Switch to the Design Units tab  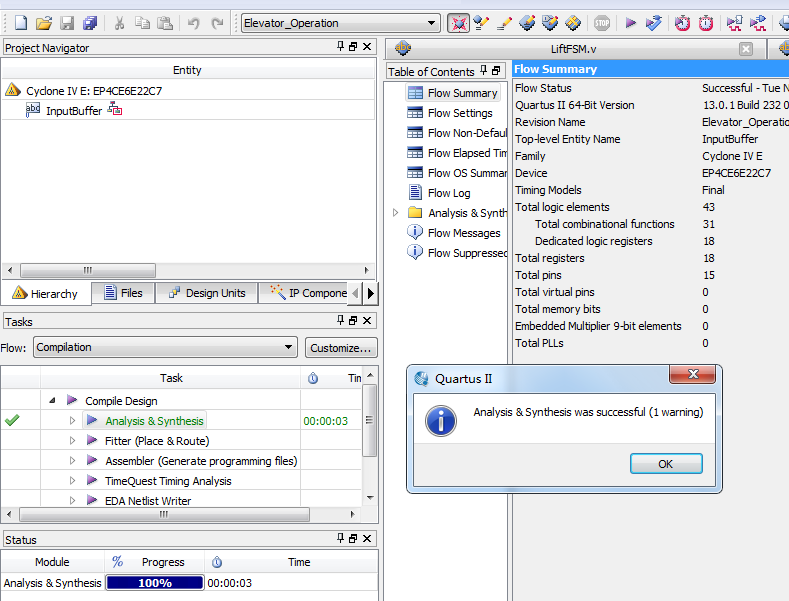(207, 293)
